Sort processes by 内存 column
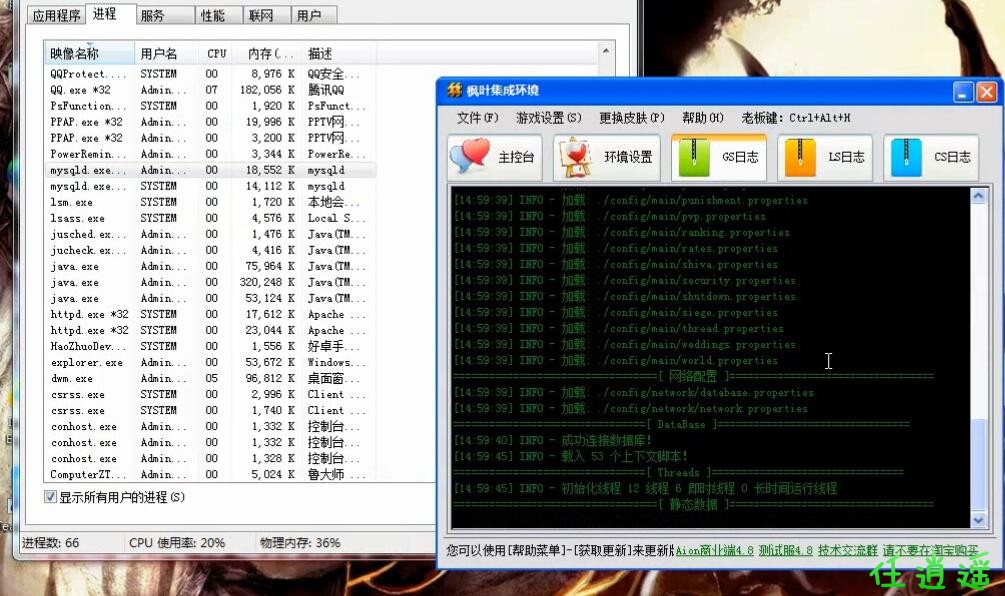The width and height of the screenshot is (1005, 596). pyautogui.click(x=269, y=53)
